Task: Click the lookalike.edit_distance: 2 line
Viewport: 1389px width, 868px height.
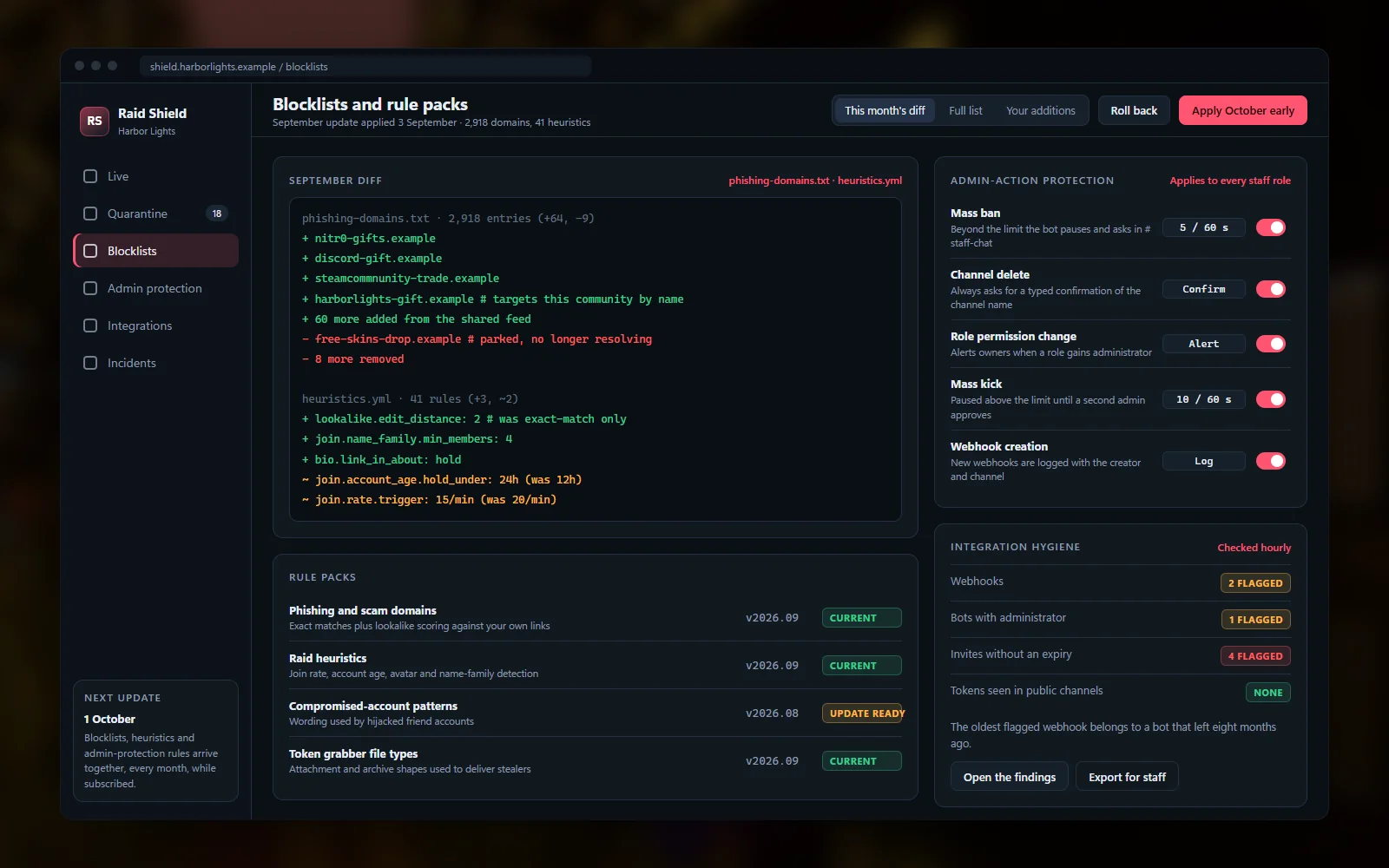Action: (x=464, y=419)
